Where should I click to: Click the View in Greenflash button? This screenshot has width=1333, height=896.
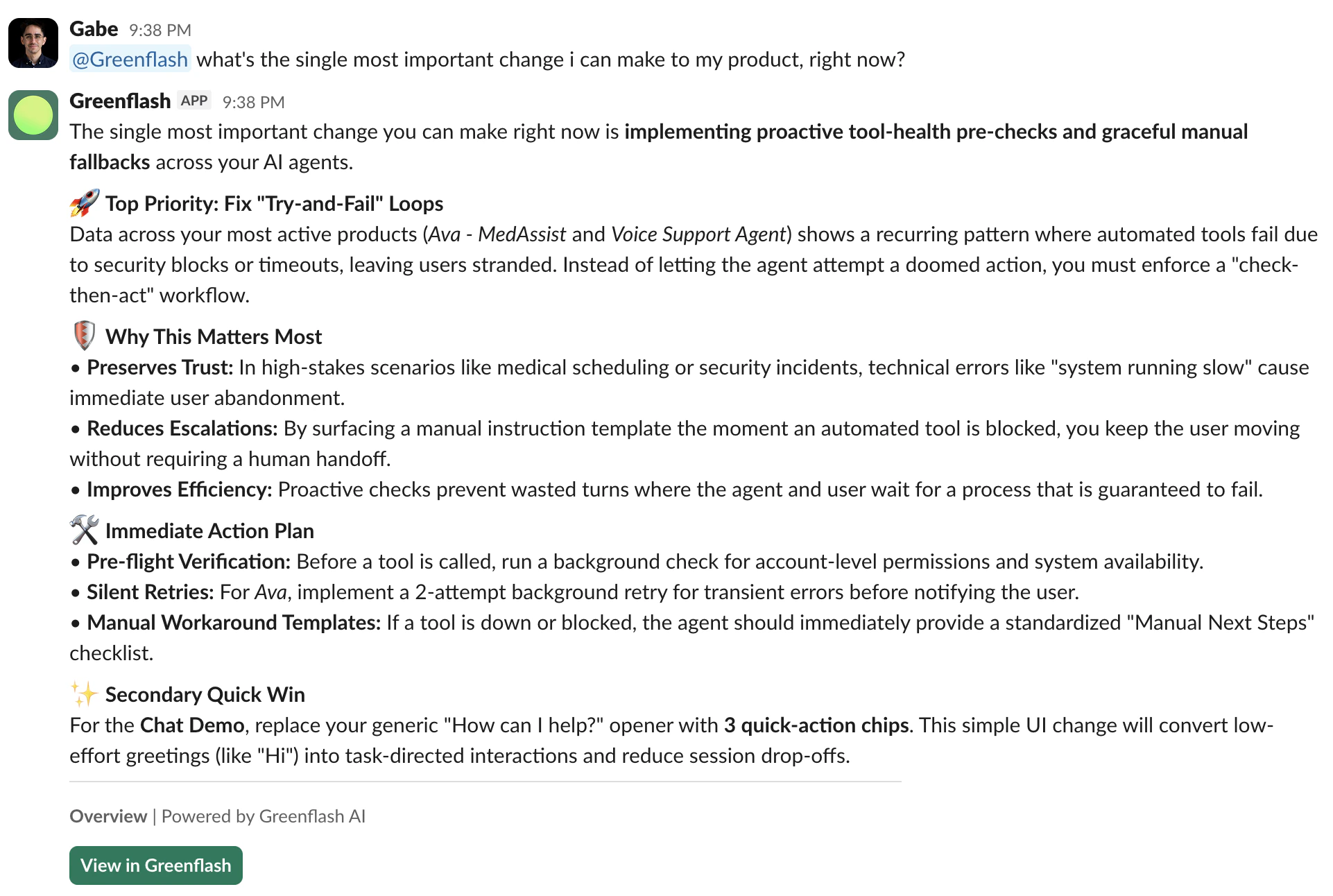tap(155, 865)
